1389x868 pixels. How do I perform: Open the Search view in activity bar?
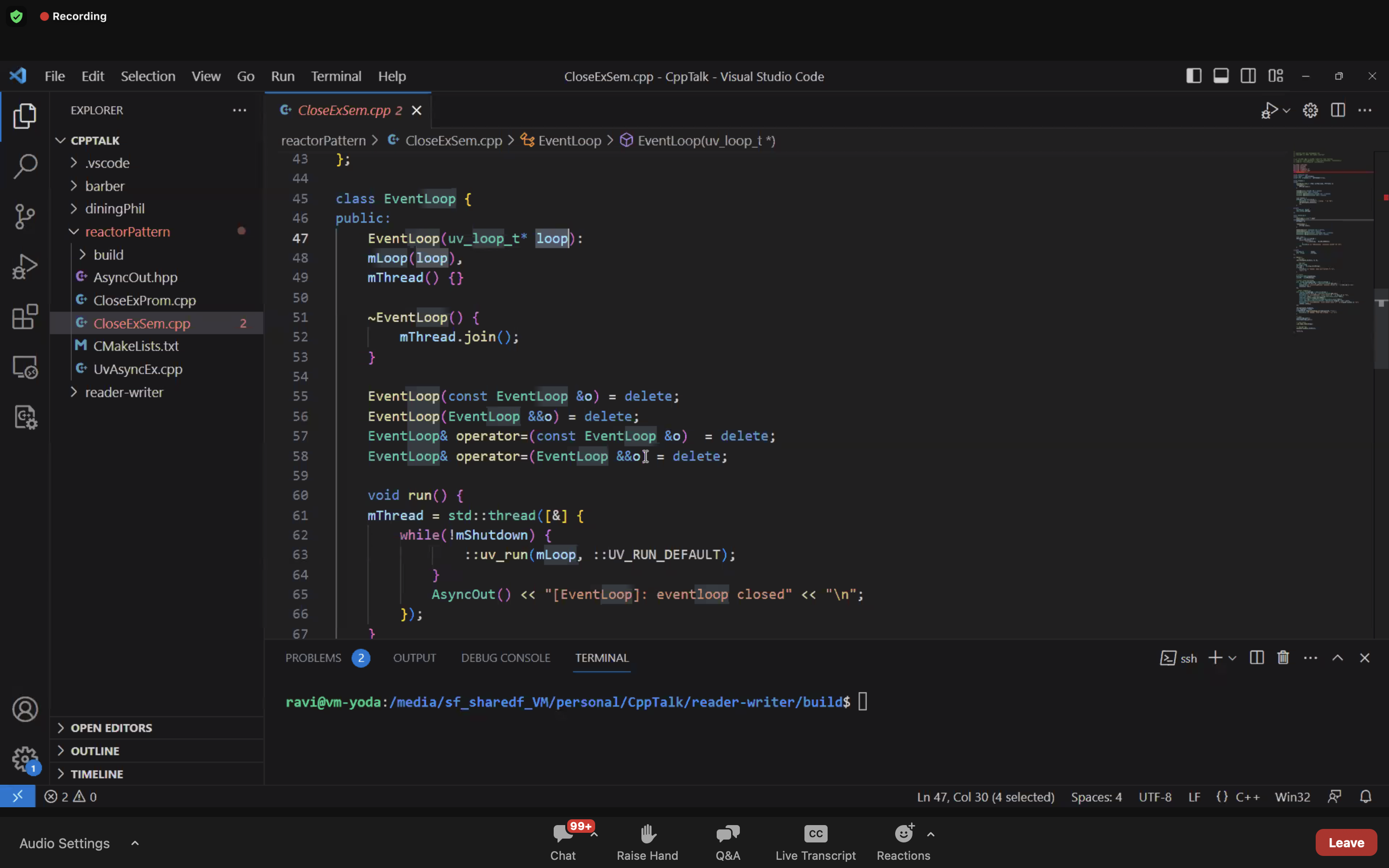[x=25, y=166]
